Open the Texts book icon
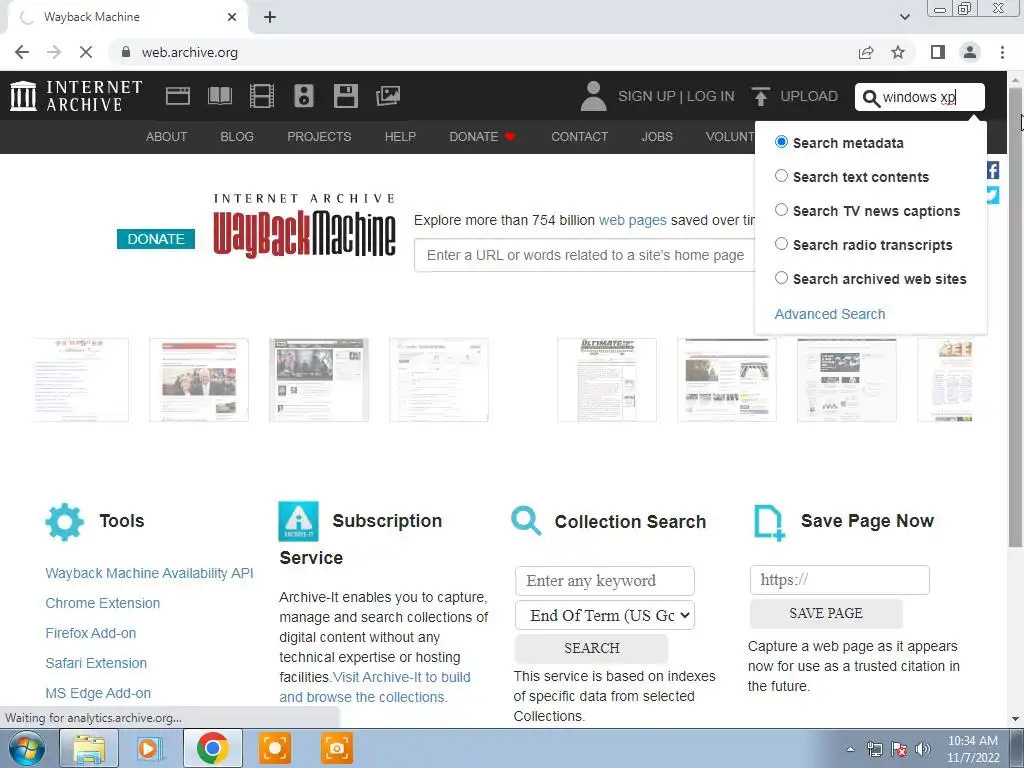Screen dimensions: 1024x768 (219, 96)
